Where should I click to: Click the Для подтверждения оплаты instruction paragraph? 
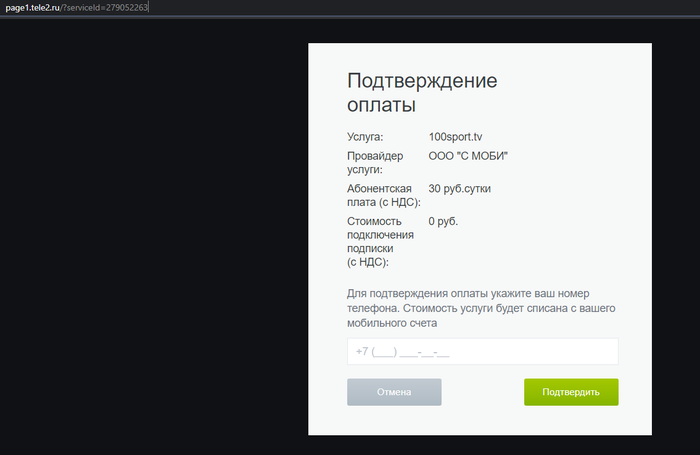tap(481, 308)
